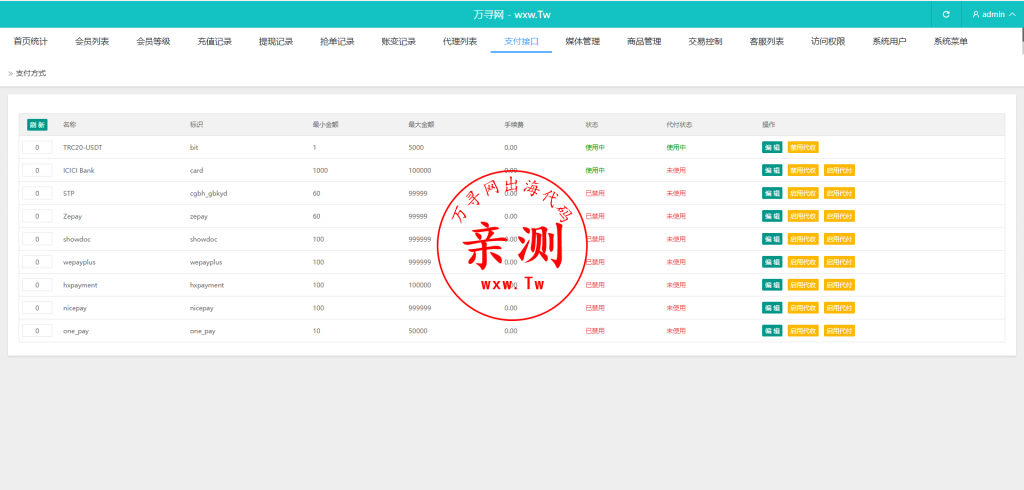Click 禁用代收 for TRC20-USDT
Screen dimensions: 1024x490
803,148
